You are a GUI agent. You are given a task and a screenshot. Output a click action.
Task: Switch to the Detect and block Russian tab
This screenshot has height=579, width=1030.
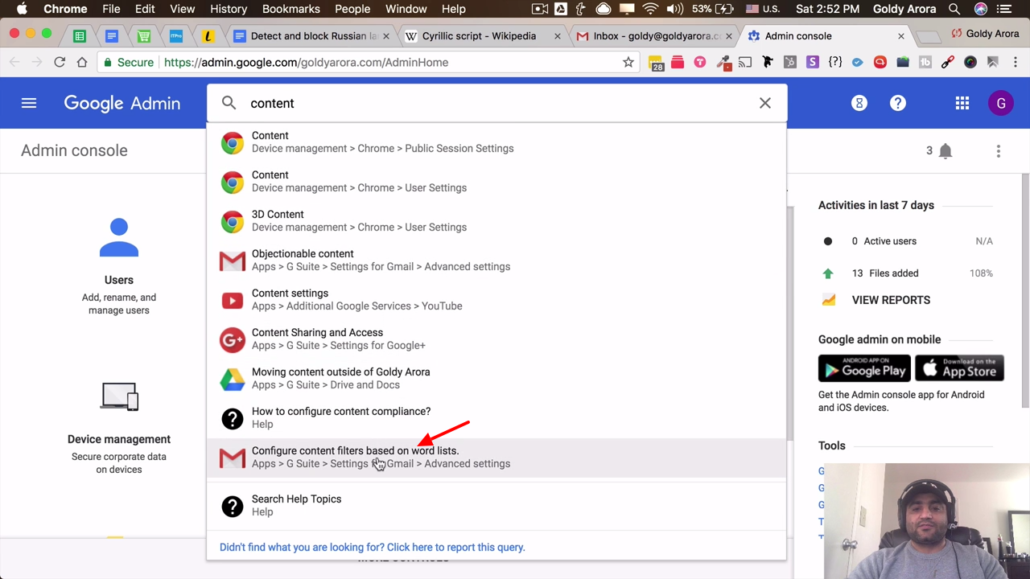point(311,36)
